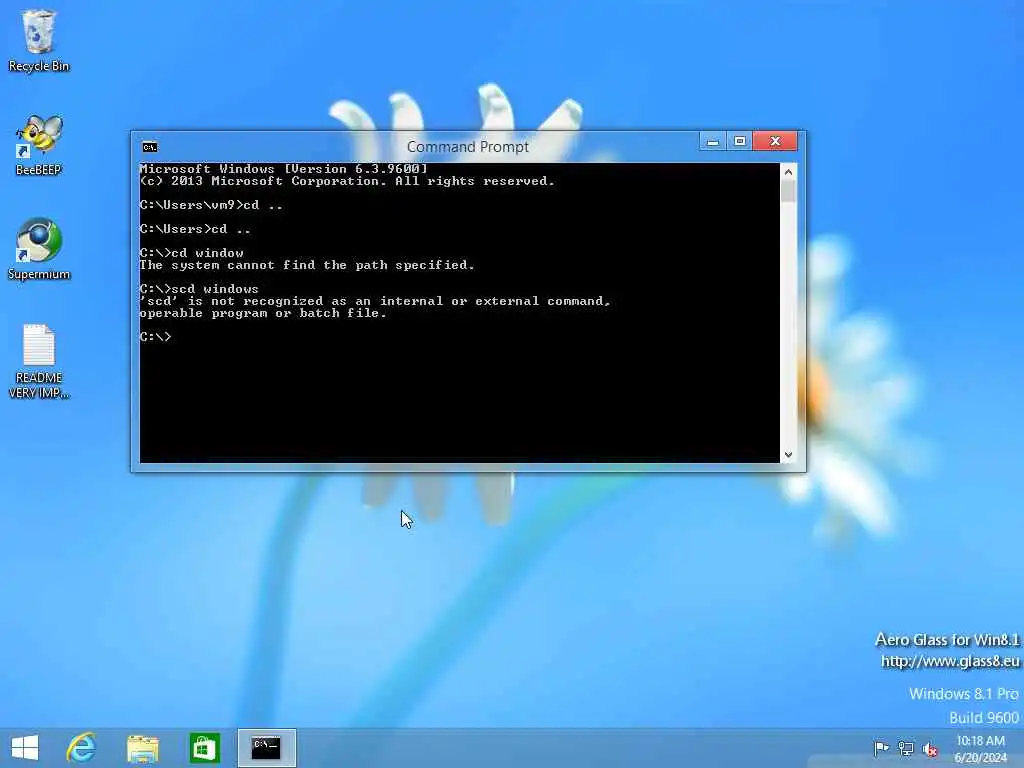Click the copyright 2013 Microsoft Corporation line

347,181
